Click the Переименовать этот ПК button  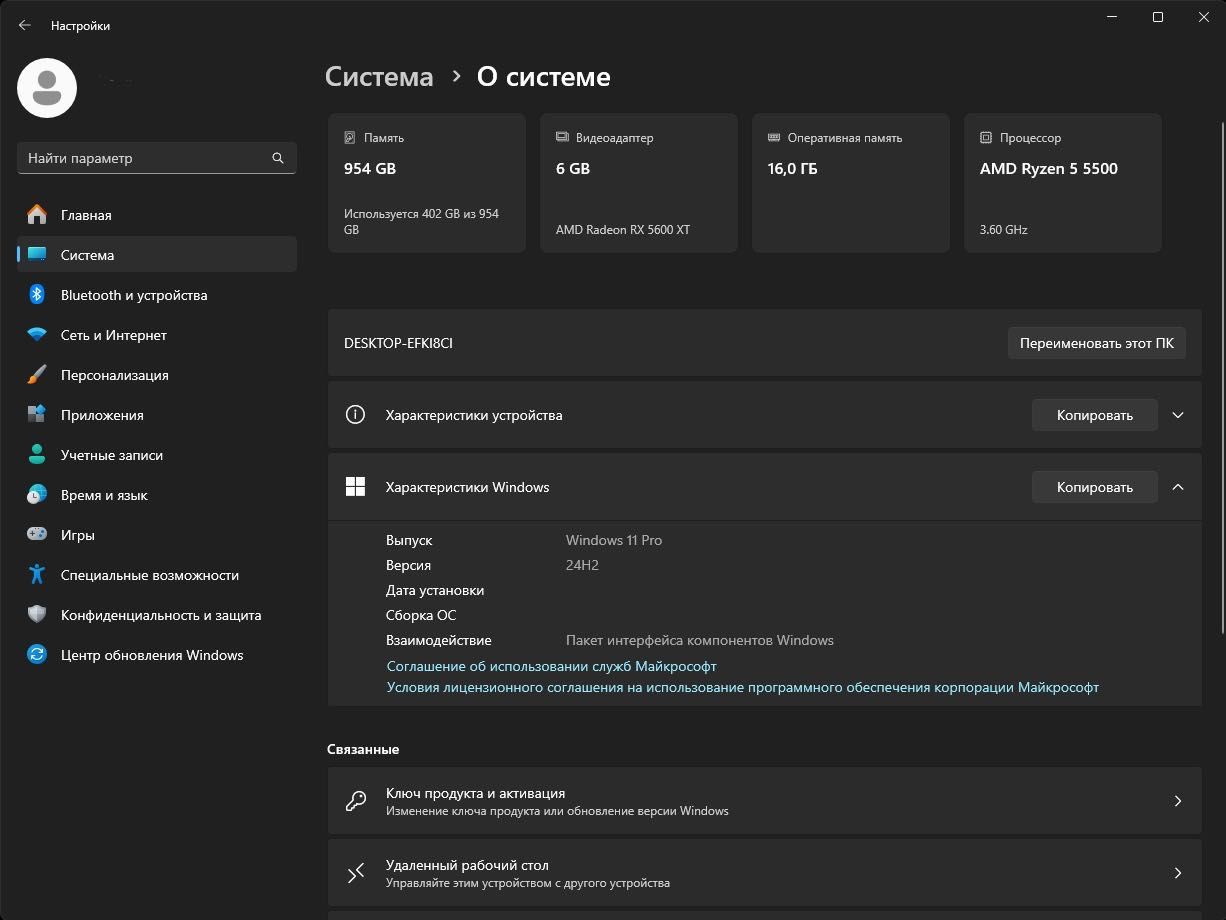pos(1097,343)
